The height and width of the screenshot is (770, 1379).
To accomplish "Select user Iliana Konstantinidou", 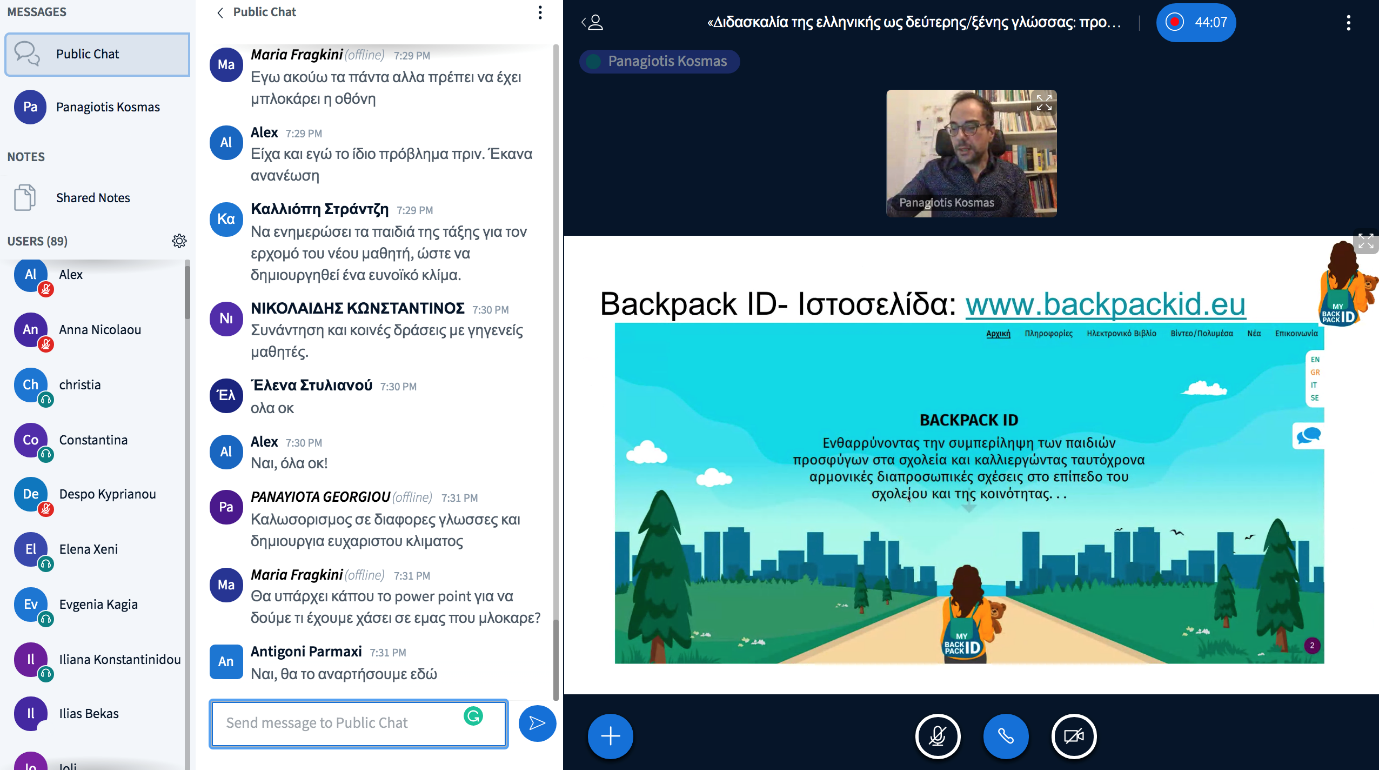I will click(x=97, y=660).
